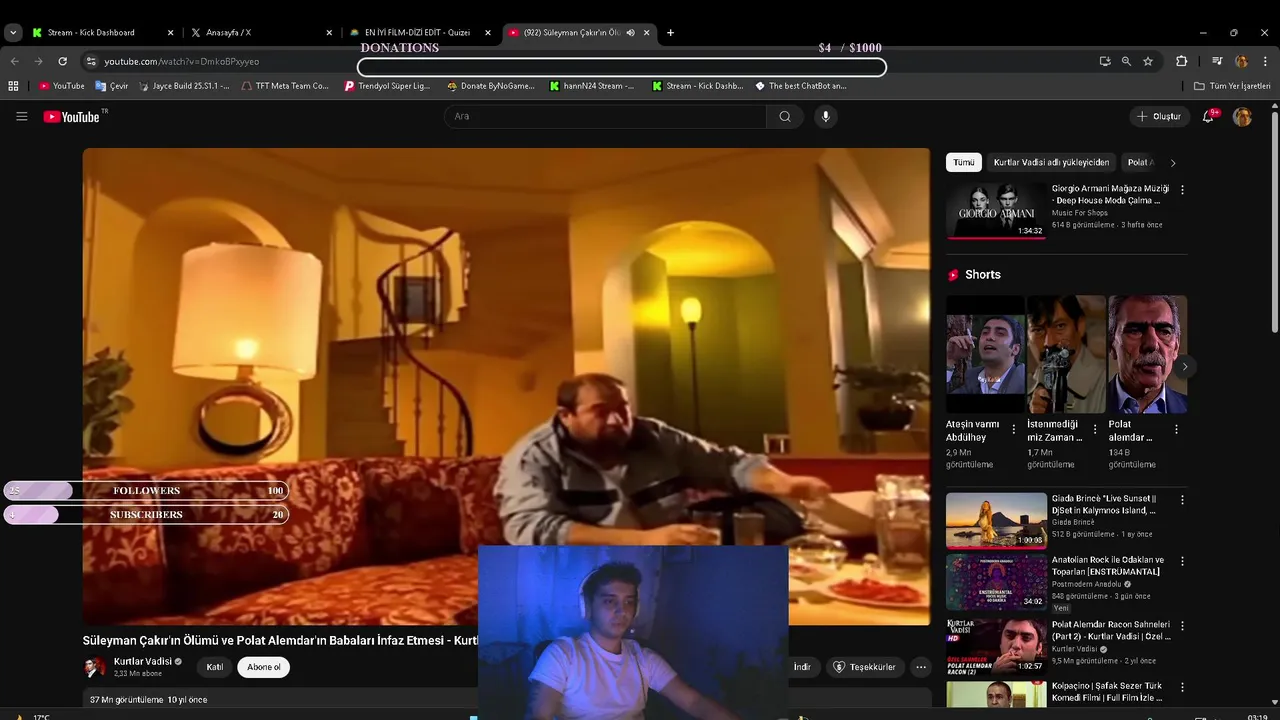This screenshot has width=1280, height=720.
Task: Open Giorgio Armani Mağaza Müziği video thumbnail
Action: point(996,210)
